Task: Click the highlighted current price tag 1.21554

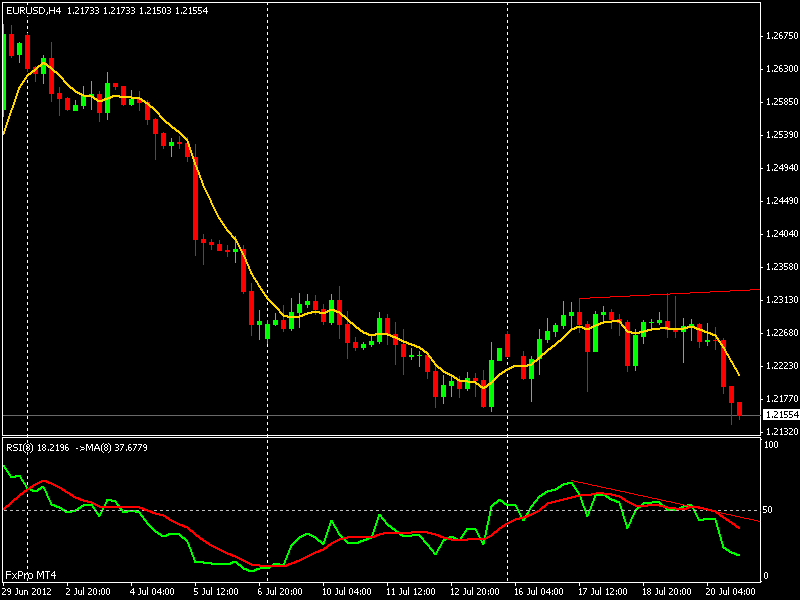Action: (781, 415)
